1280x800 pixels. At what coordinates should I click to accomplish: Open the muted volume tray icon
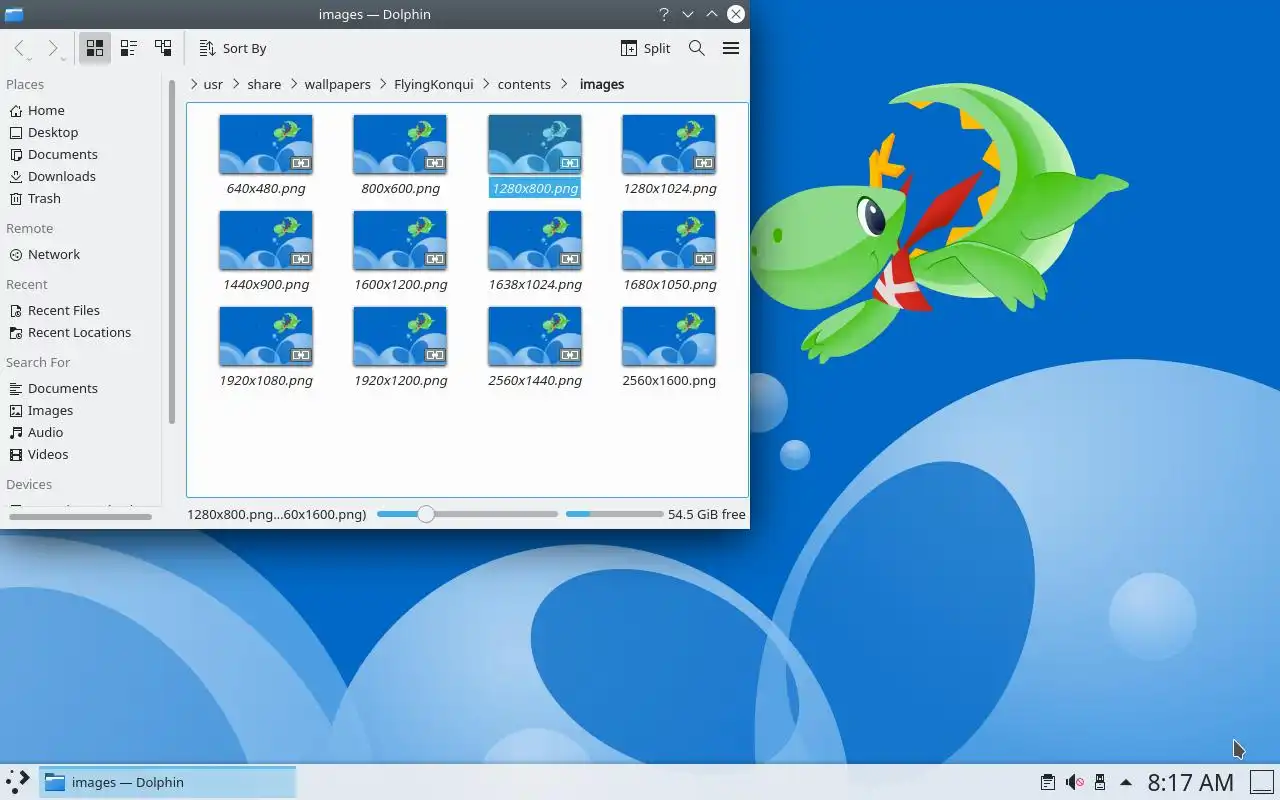coord(1074,782)
